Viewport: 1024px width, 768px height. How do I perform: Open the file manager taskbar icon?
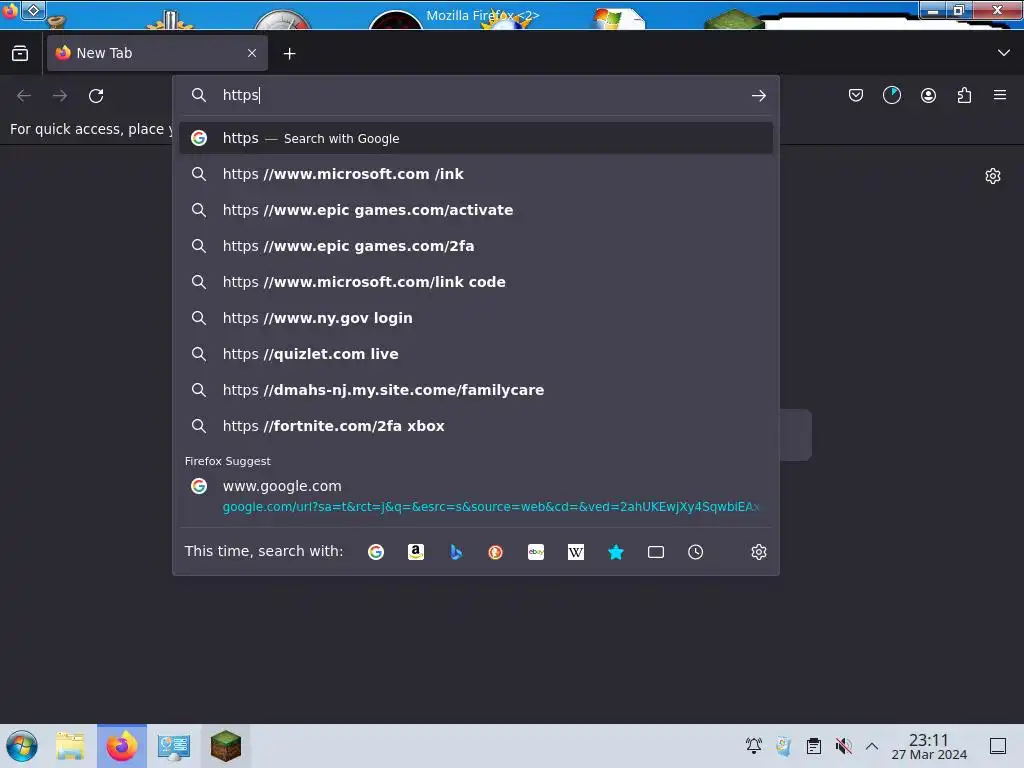[70, 746]
